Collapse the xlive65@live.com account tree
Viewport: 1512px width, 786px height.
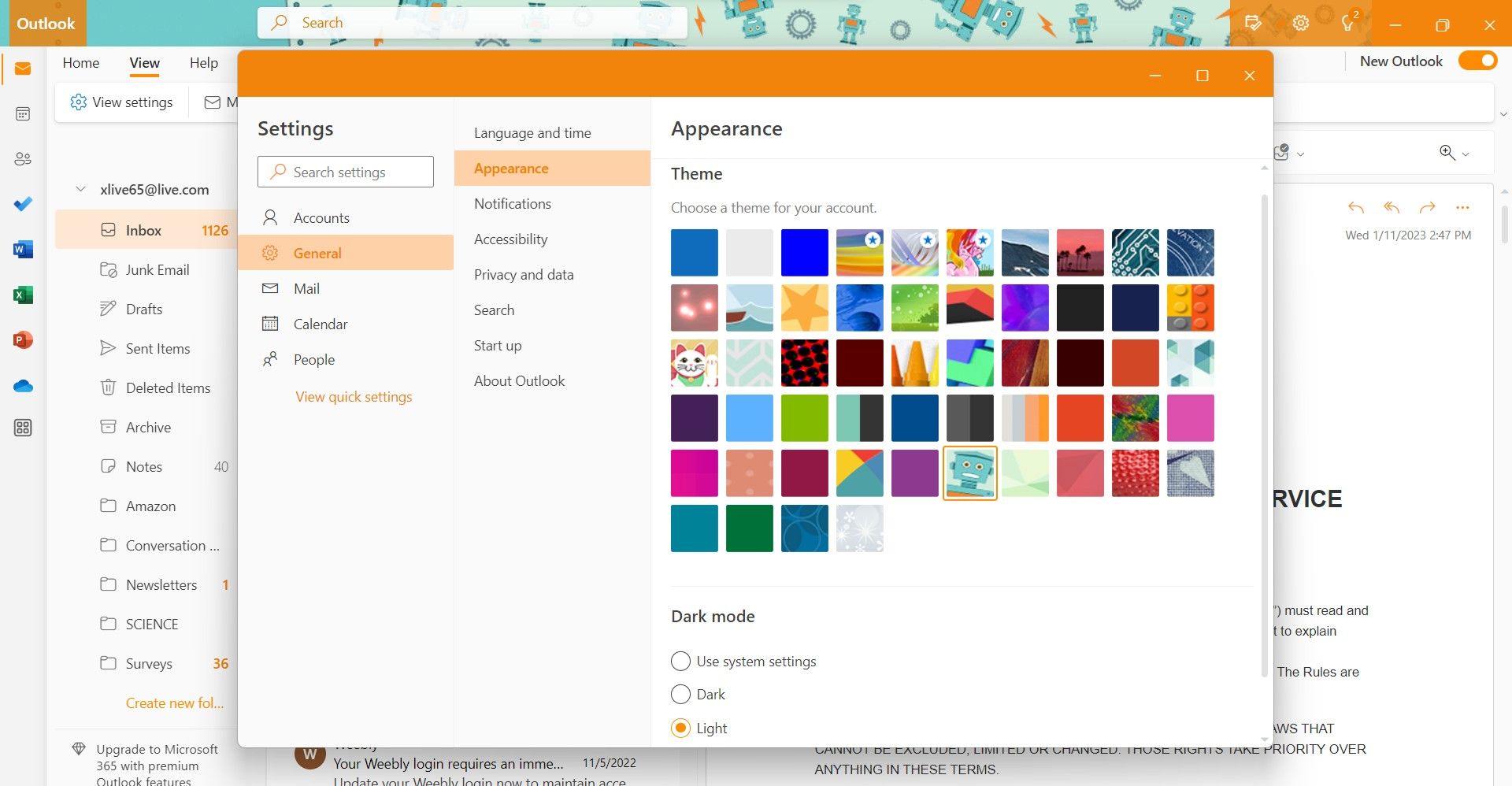[x=81, y=189]
